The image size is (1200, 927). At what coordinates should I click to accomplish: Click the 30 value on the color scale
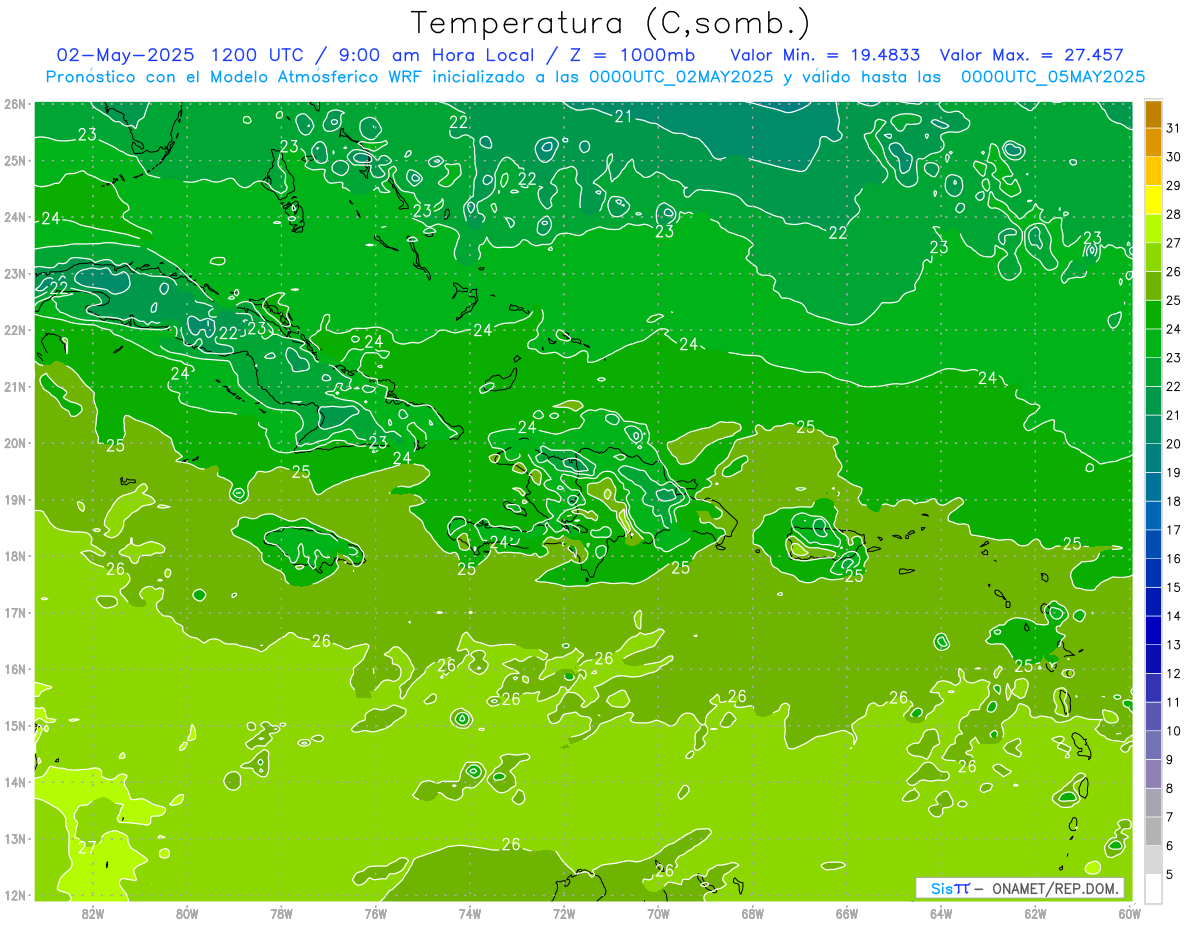pyautogui.click(x=1173, y=157)
